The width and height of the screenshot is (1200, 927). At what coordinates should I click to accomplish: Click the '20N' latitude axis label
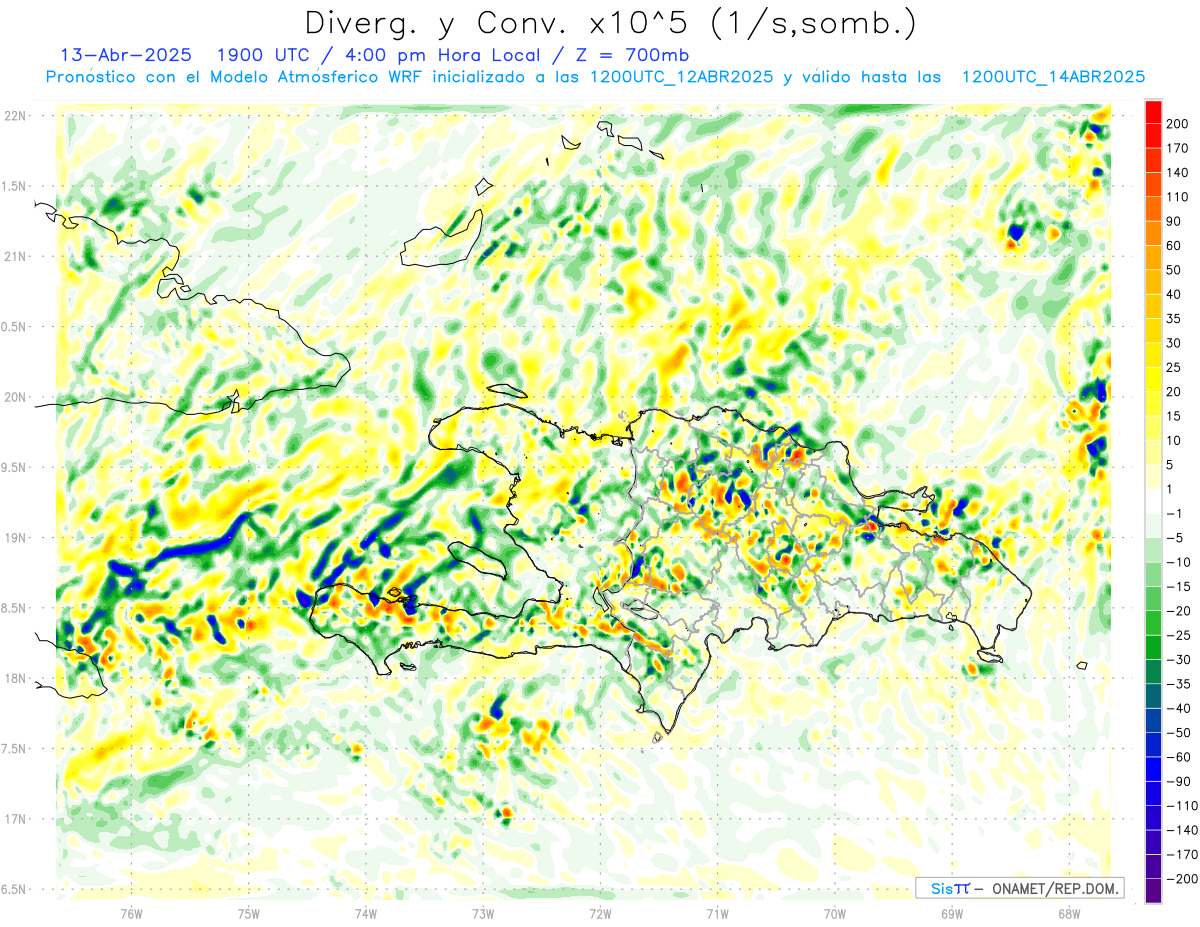coord(15,397)
